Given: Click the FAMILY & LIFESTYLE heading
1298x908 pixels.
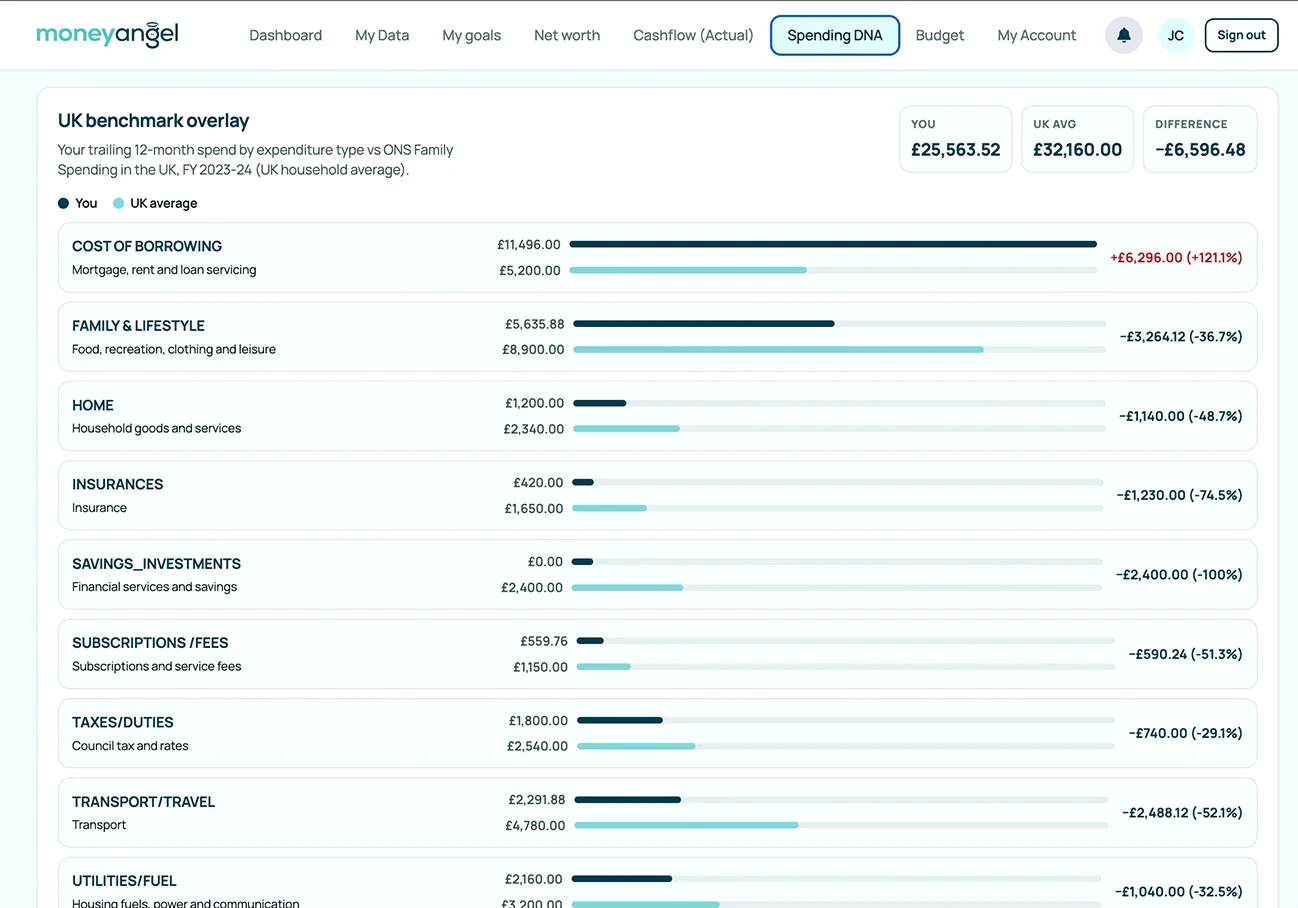Looking at the screenshot, I should [x=138, y=326].
